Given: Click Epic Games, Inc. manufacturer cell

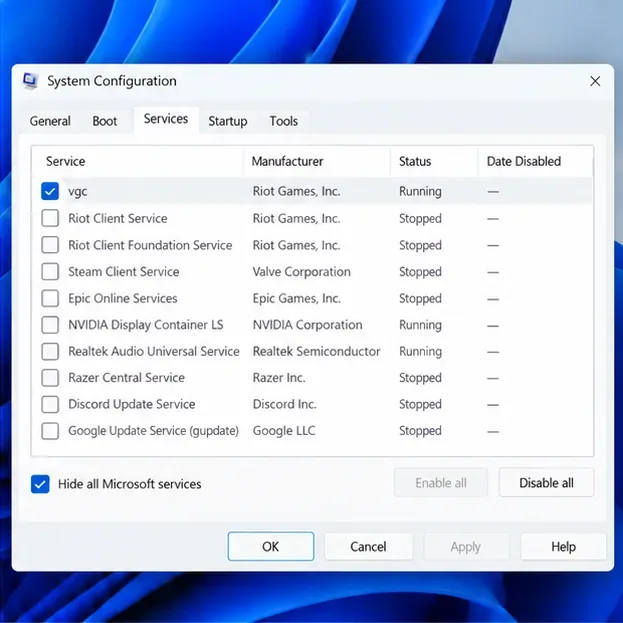Looking at the screenshot, I should (297, 298).
